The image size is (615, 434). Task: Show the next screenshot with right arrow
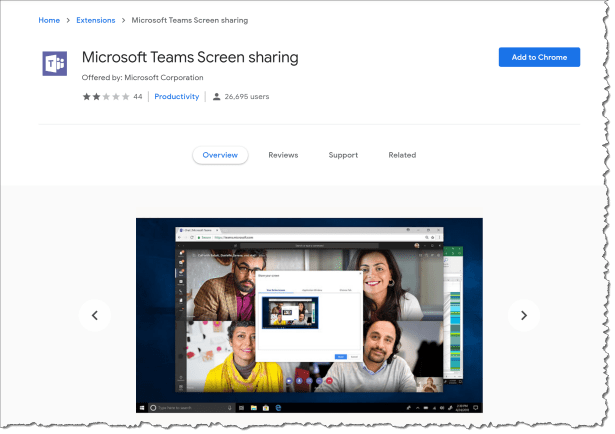[x=524, y=315]
